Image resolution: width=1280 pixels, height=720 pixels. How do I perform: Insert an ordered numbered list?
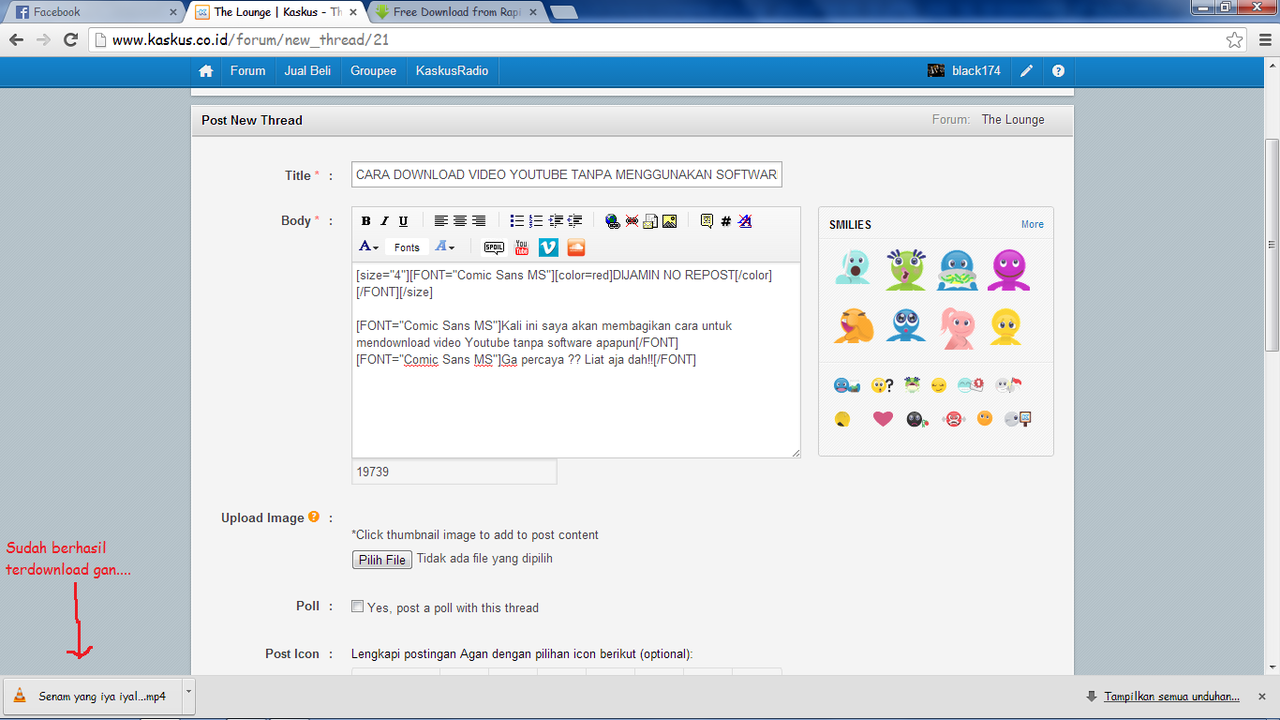click(x=536, y=221)
